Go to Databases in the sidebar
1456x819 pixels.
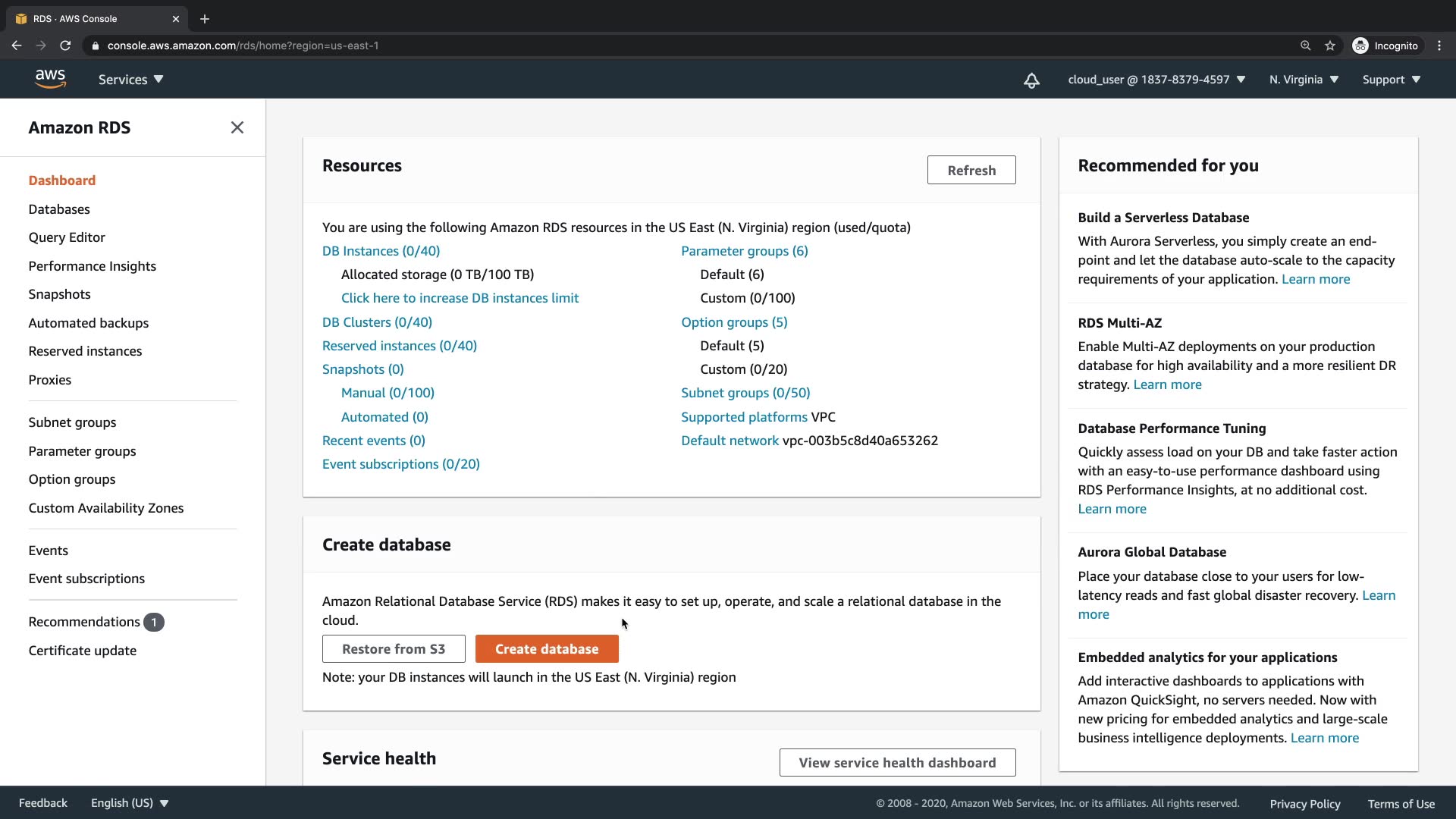(x=59, y=209)
